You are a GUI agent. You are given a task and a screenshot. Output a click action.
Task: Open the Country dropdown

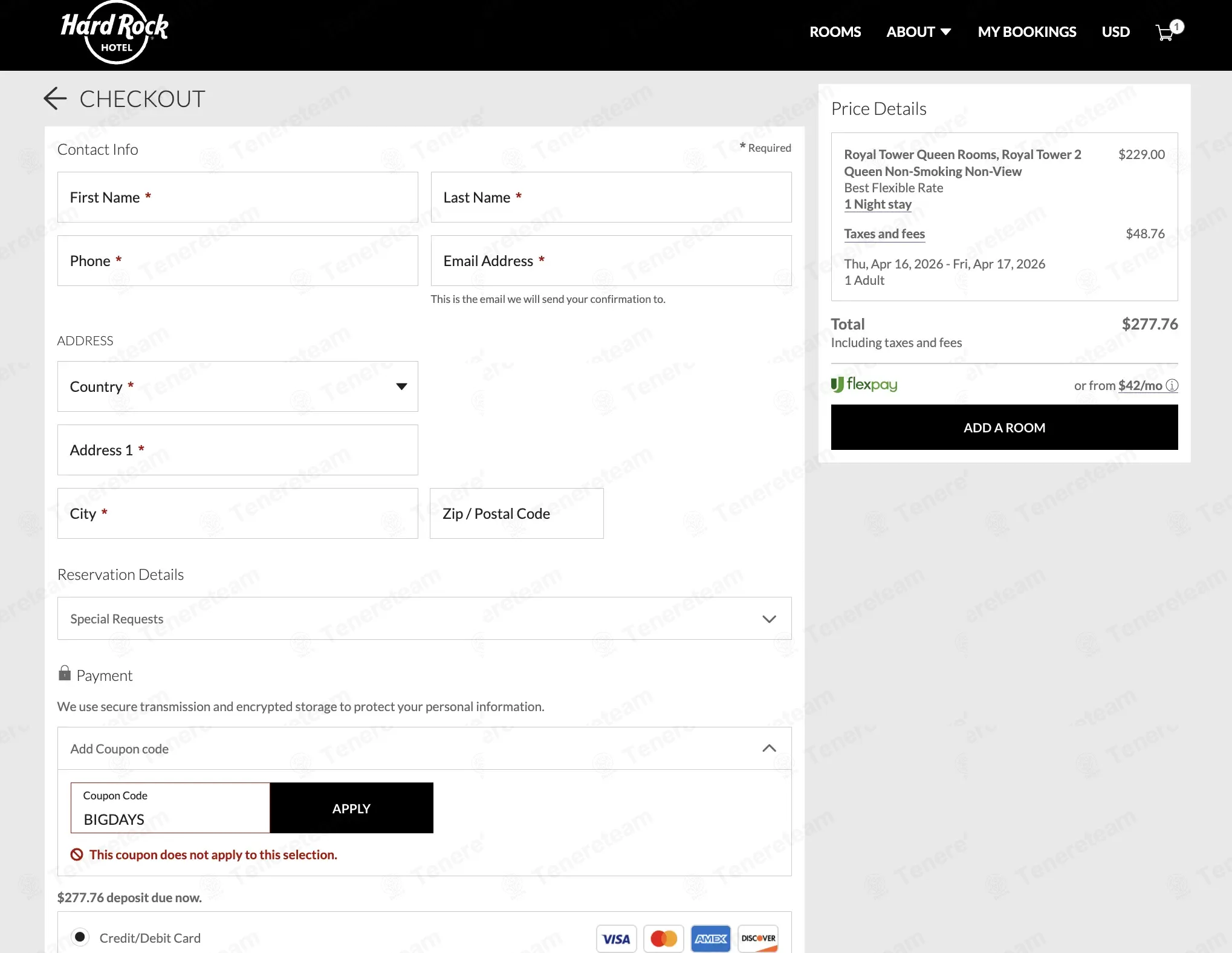click(x=238, y=386)
